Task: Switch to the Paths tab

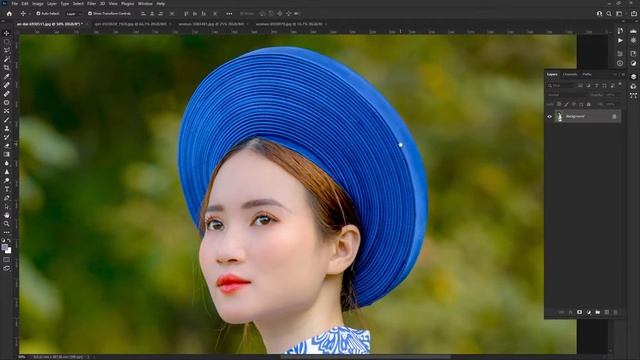Action: [x=587, y=75]
